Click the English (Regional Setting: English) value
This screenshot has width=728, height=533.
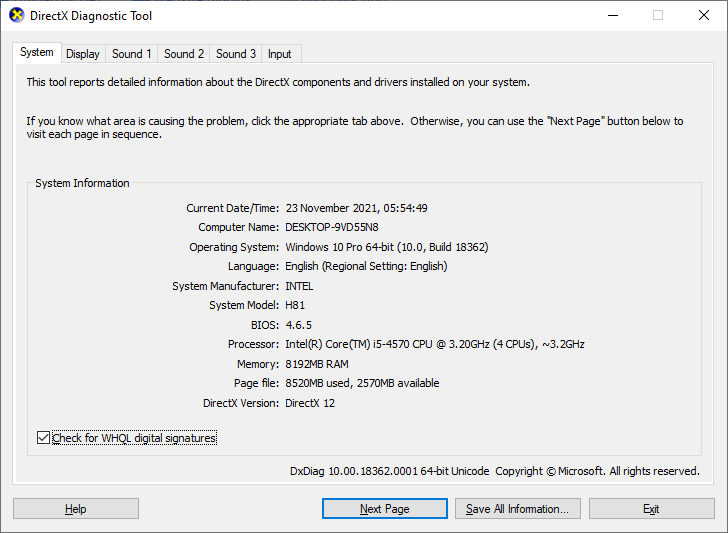[x=366, y=266]
